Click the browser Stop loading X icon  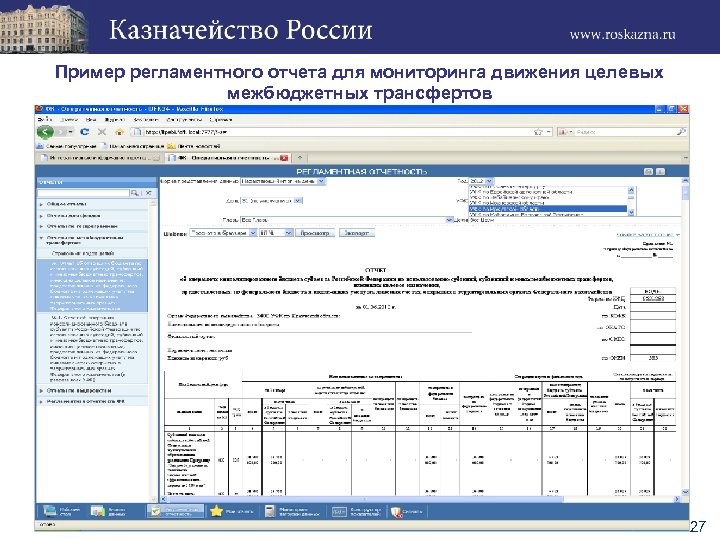pyautogui.click(x=102, y=132)
